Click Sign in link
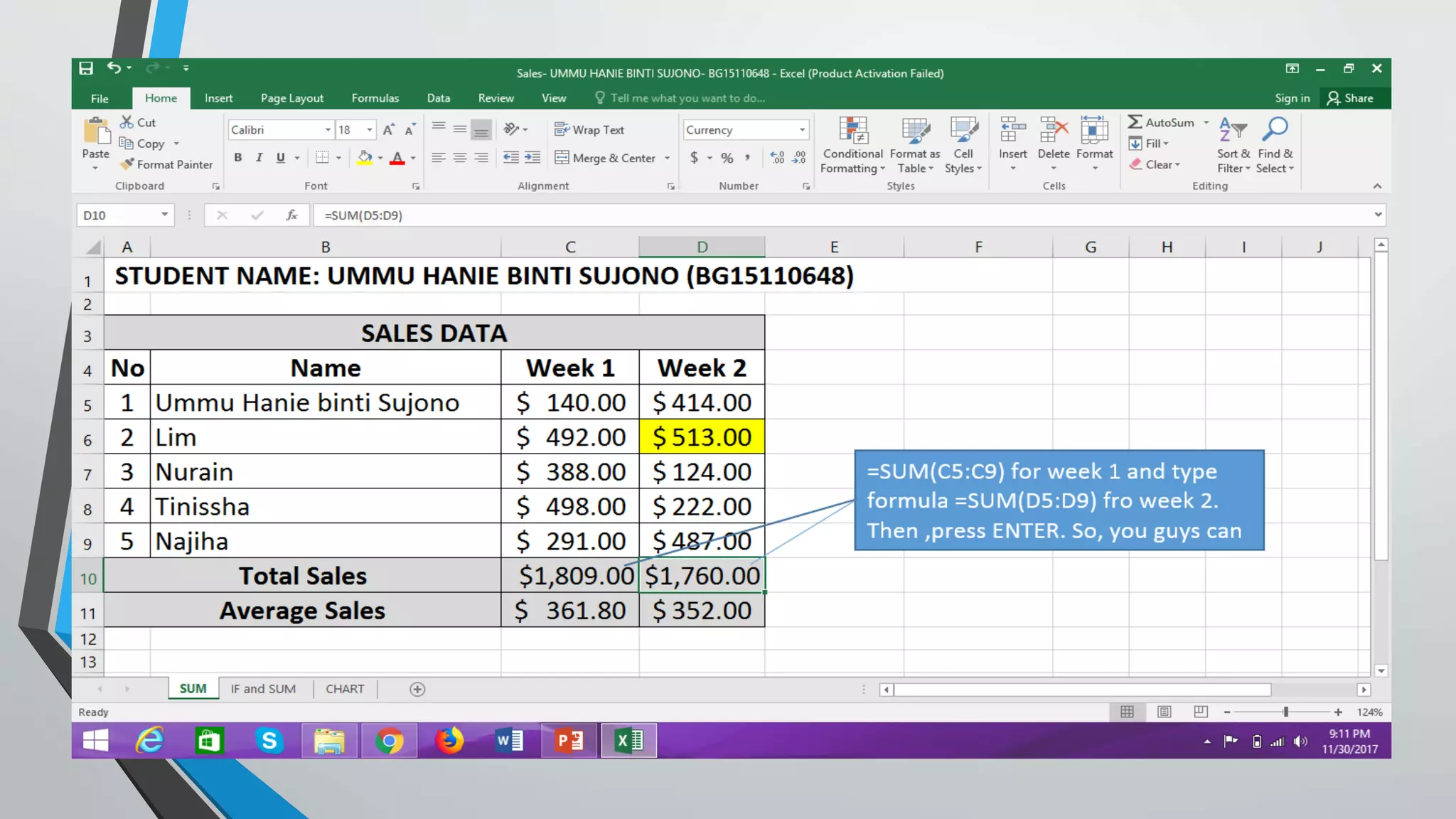 click(1292, 98)
